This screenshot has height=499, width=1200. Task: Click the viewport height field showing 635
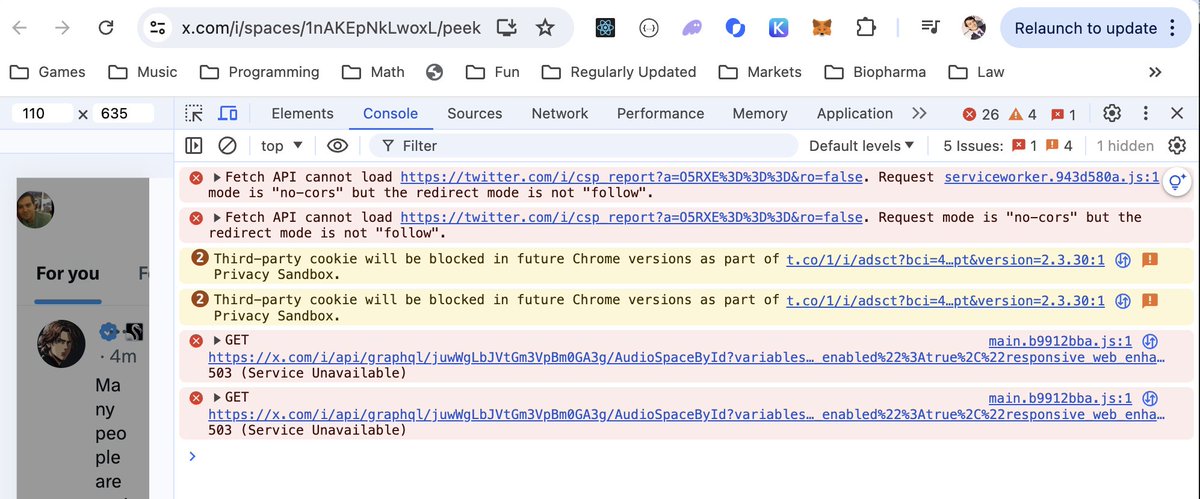(124, 113)
